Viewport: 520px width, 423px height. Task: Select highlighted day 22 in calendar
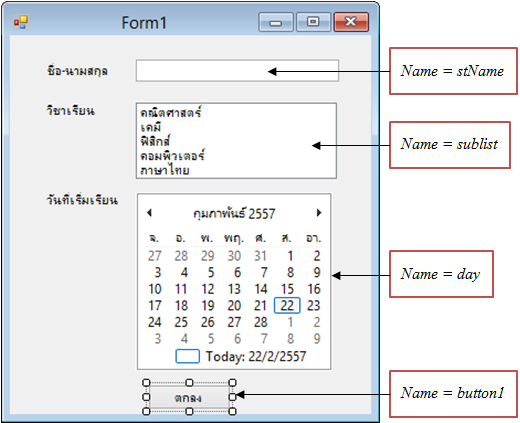pyautogui.click(x=287, y=305)
